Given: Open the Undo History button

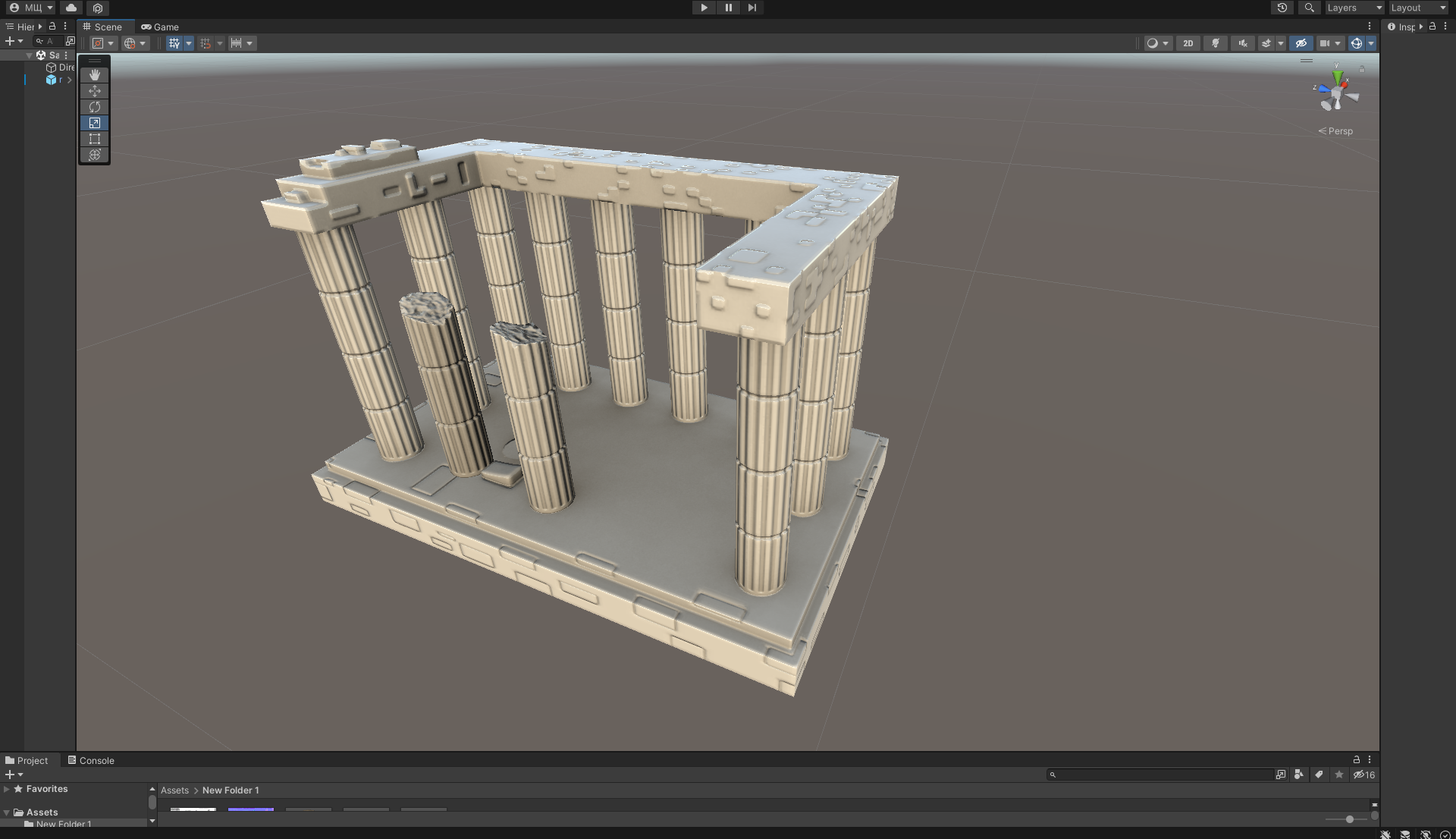Looking at the screenshot, I should (1282, 8).
